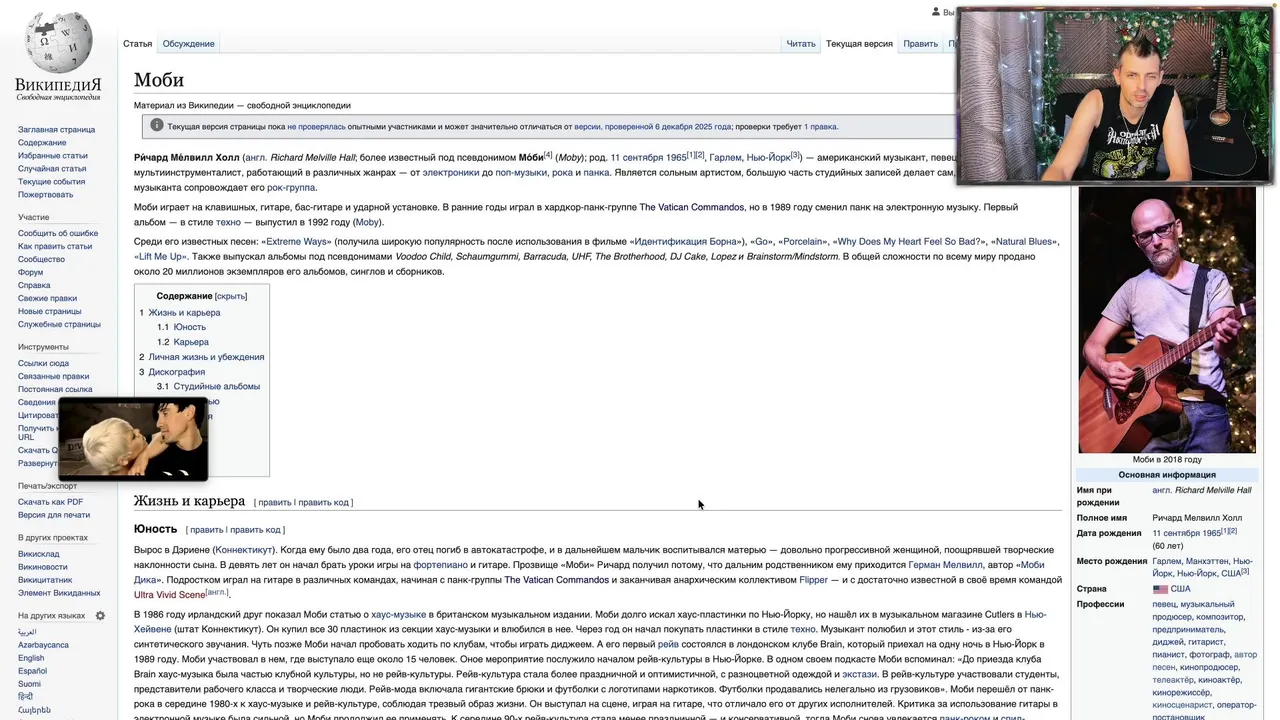The image size is (1280, 720).
Task: Switch to Español language version
Action: tap(32, 672)
